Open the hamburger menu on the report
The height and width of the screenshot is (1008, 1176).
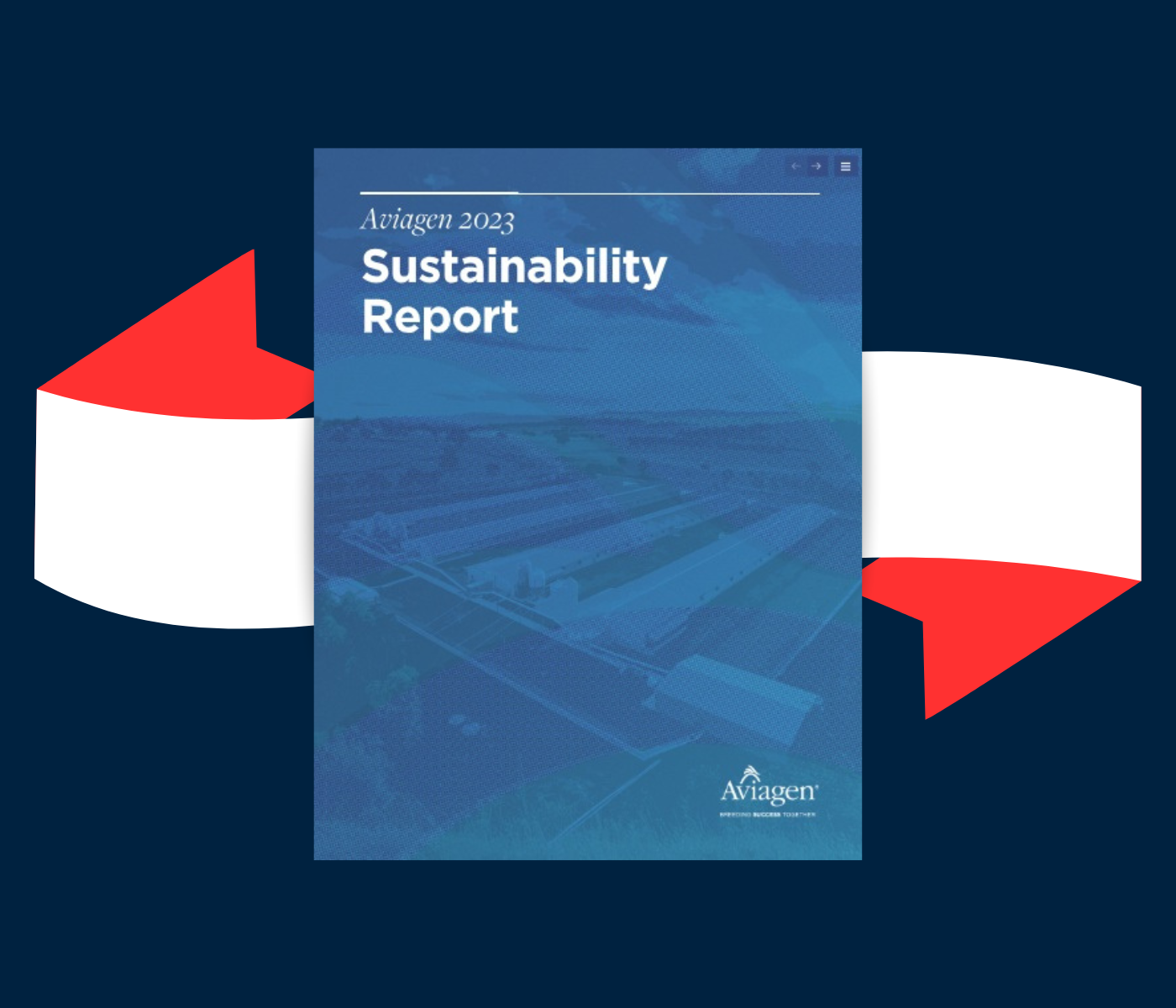(846, 166)
